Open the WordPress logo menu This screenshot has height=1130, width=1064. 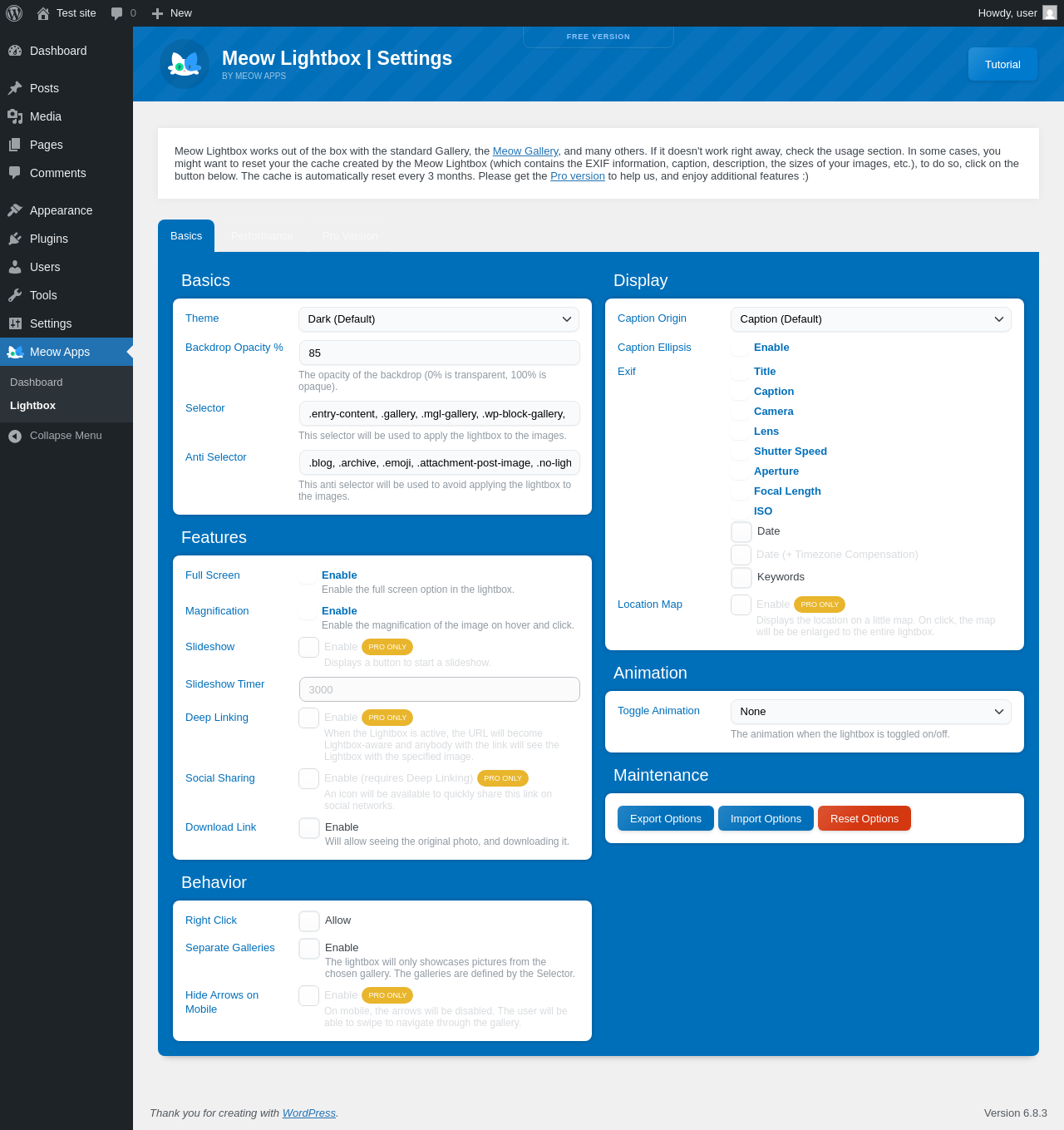point(14,13)
